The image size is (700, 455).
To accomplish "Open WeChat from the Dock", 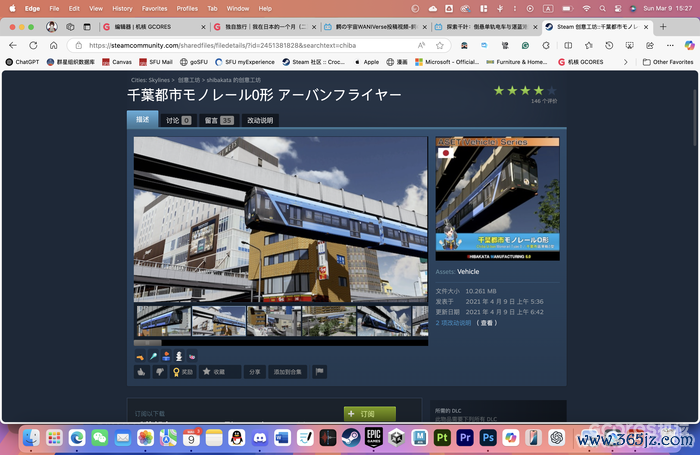I will tap(100, 438).
